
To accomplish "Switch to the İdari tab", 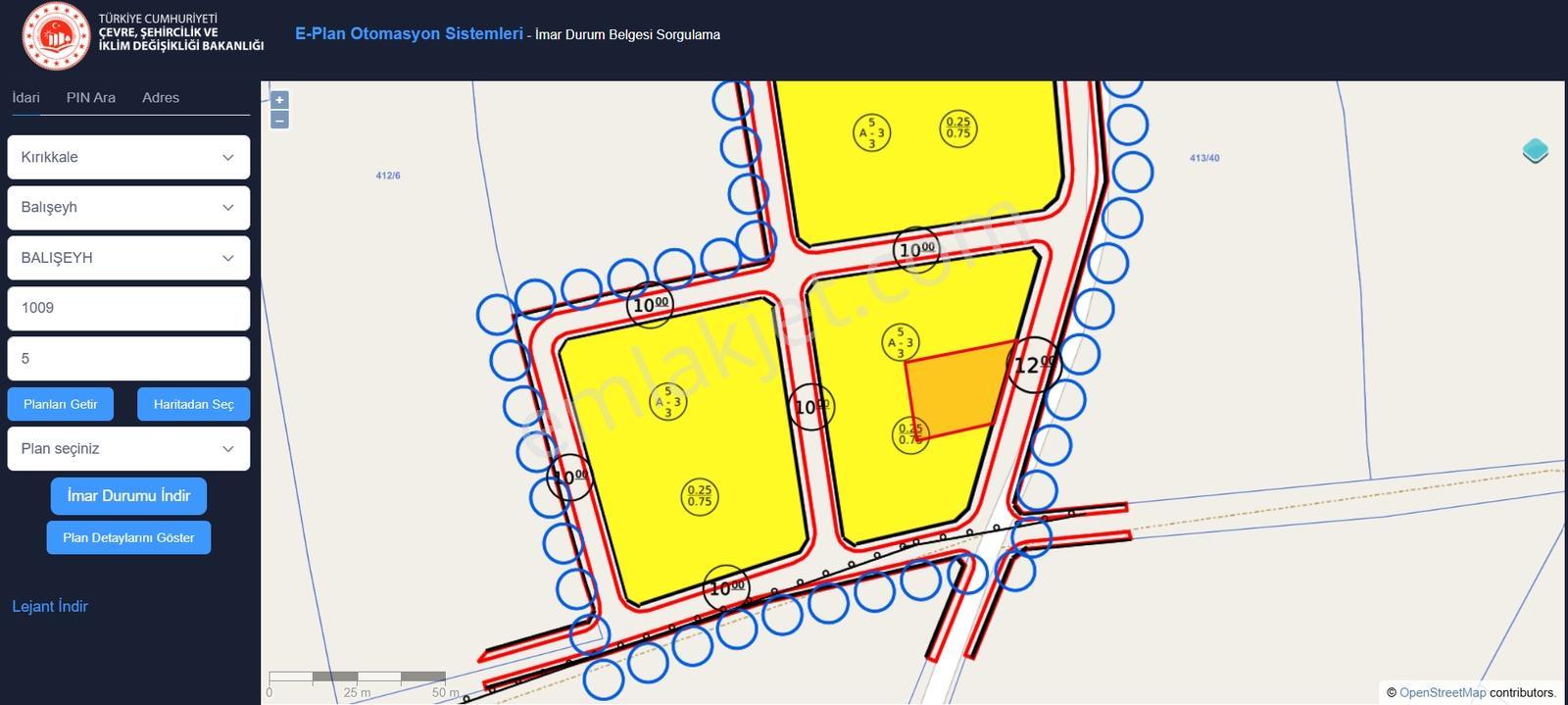I will point(26,98).
